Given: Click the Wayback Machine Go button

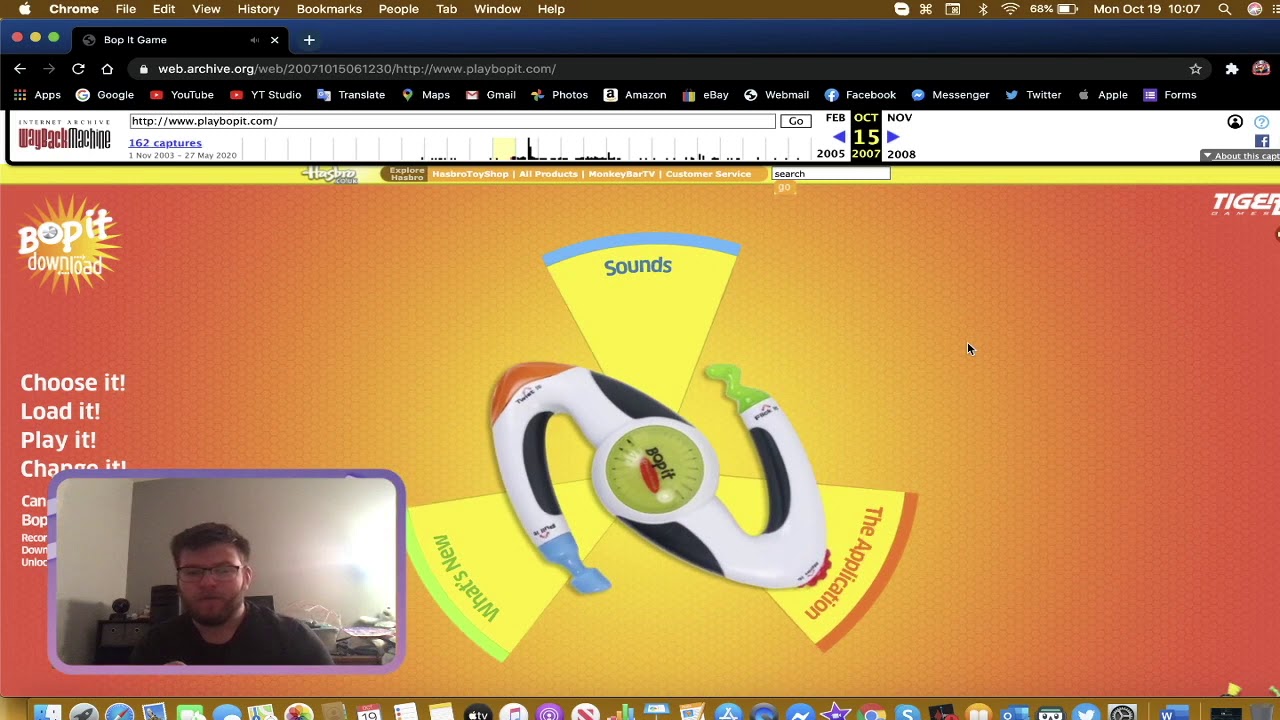Looking at the screenshot, I should pos(796,121).
